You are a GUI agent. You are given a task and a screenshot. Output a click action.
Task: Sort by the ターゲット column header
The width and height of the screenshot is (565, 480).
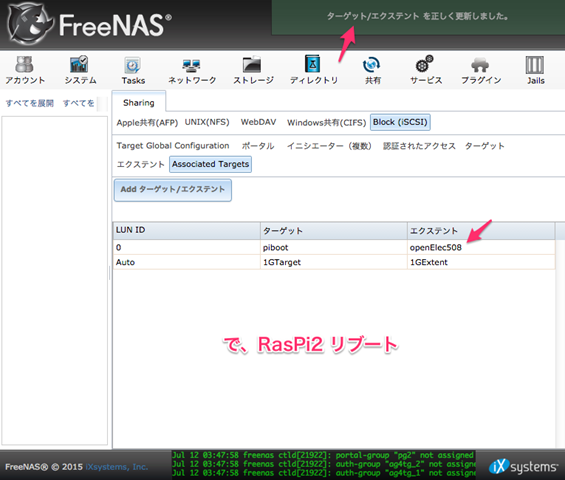(x=334, y=230)
